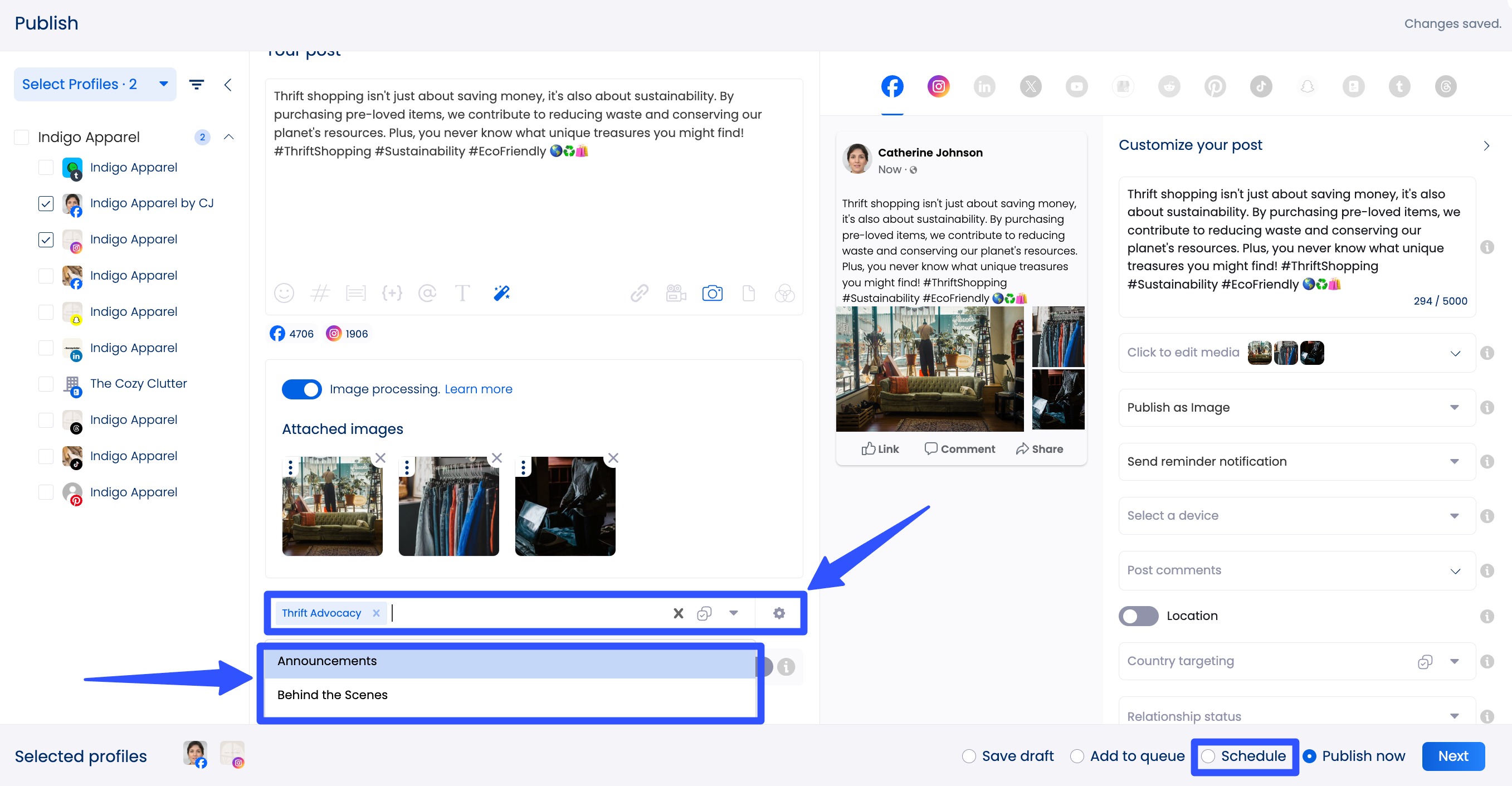Remove the Thrift Advocacy label tag
The image size is (1512, 786).
(x=376, y=613)
